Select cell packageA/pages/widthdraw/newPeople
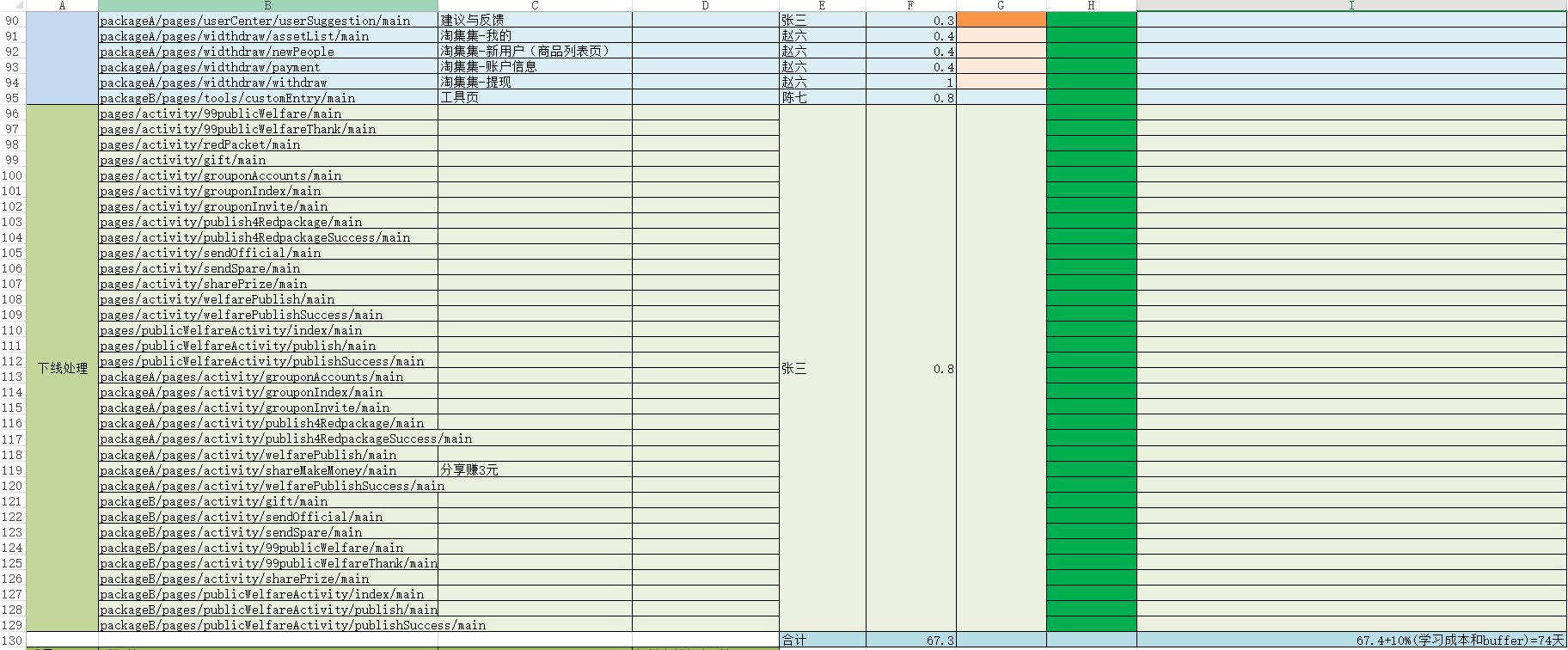 (268, 51)
